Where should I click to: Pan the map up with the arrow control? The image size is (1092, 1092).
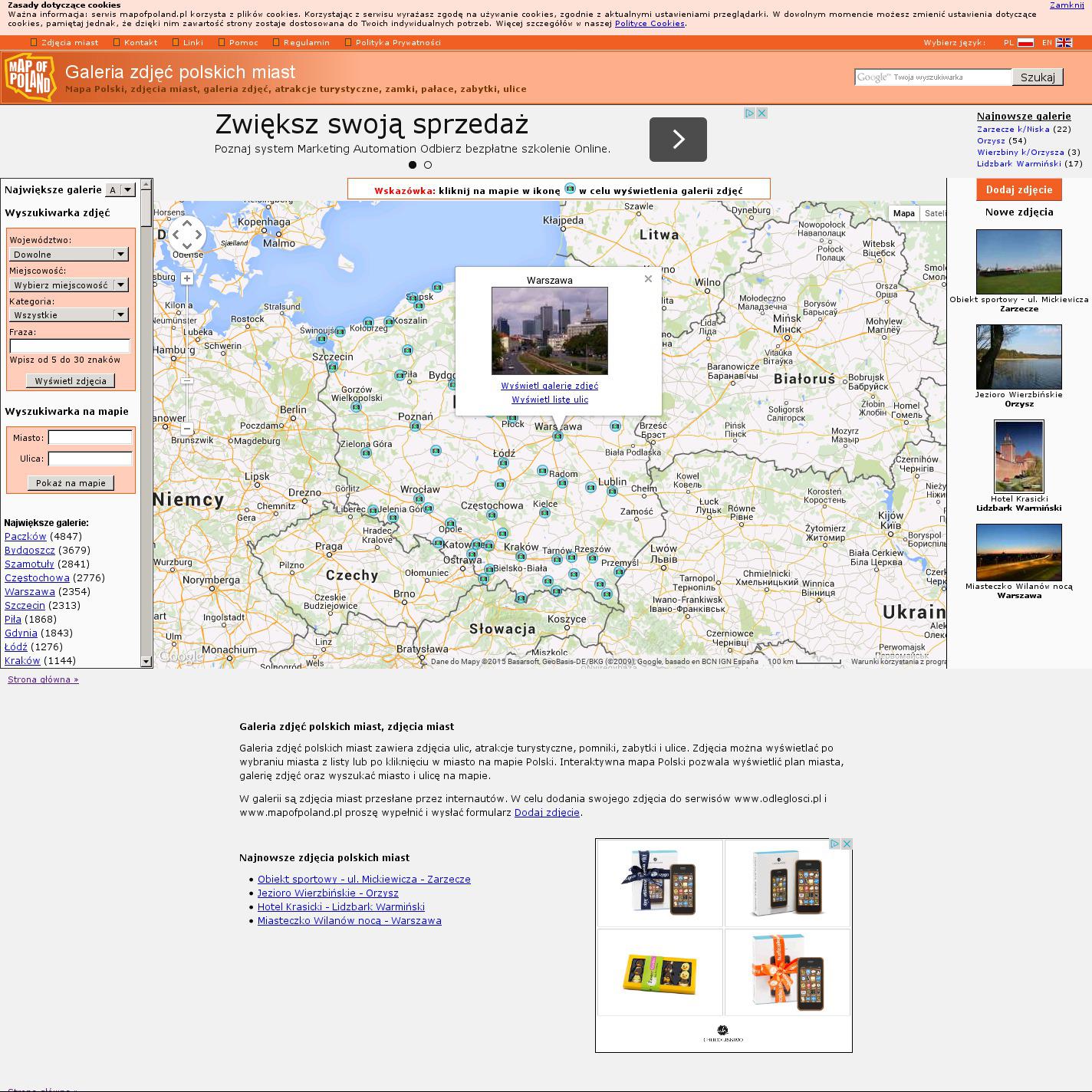[x=187, y=223]
